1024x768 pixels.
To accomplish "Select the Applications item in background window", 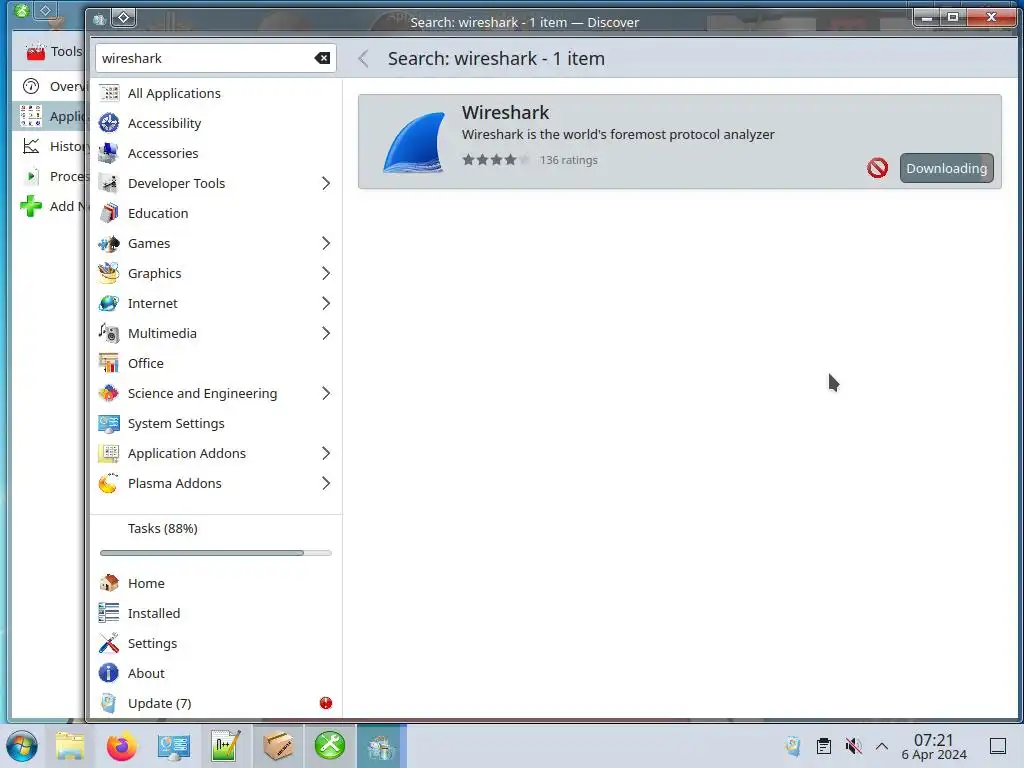I will coord(49,116).
